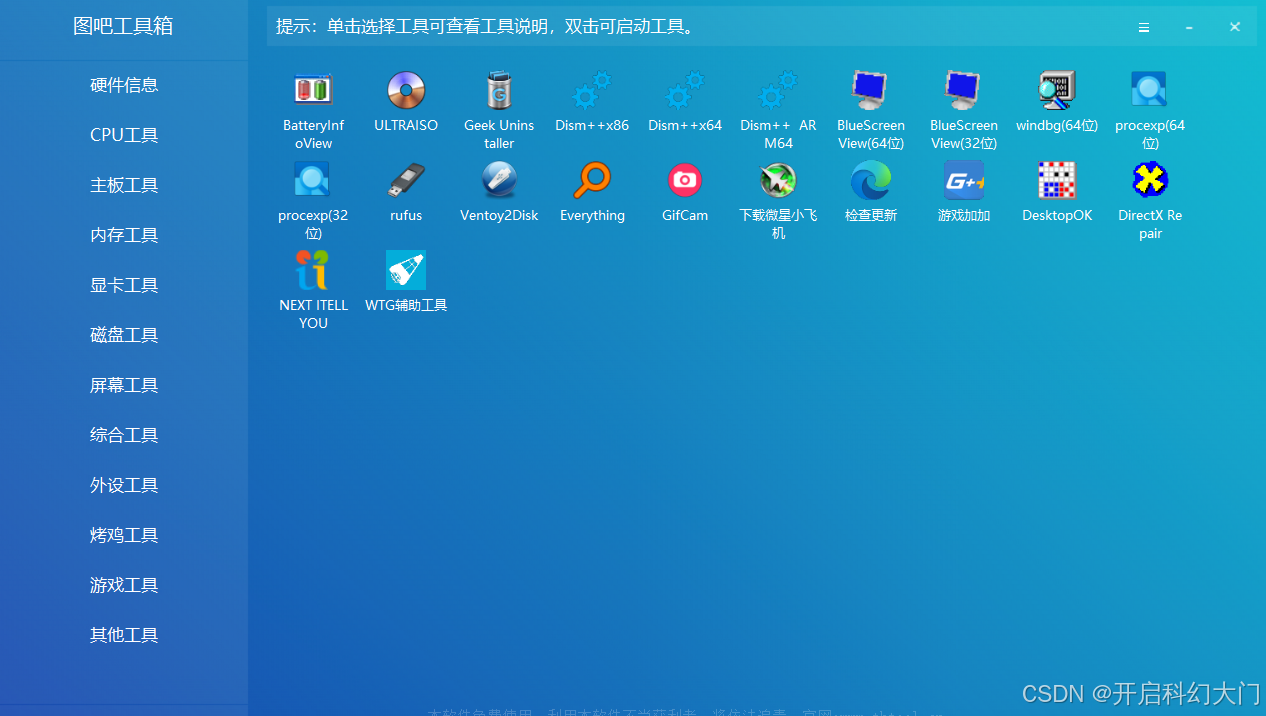The height and width of the screenshot is (716, 1266).
Task: Switch to 主板工具 category
Action: pyautogui.click(x=124, y=185)
